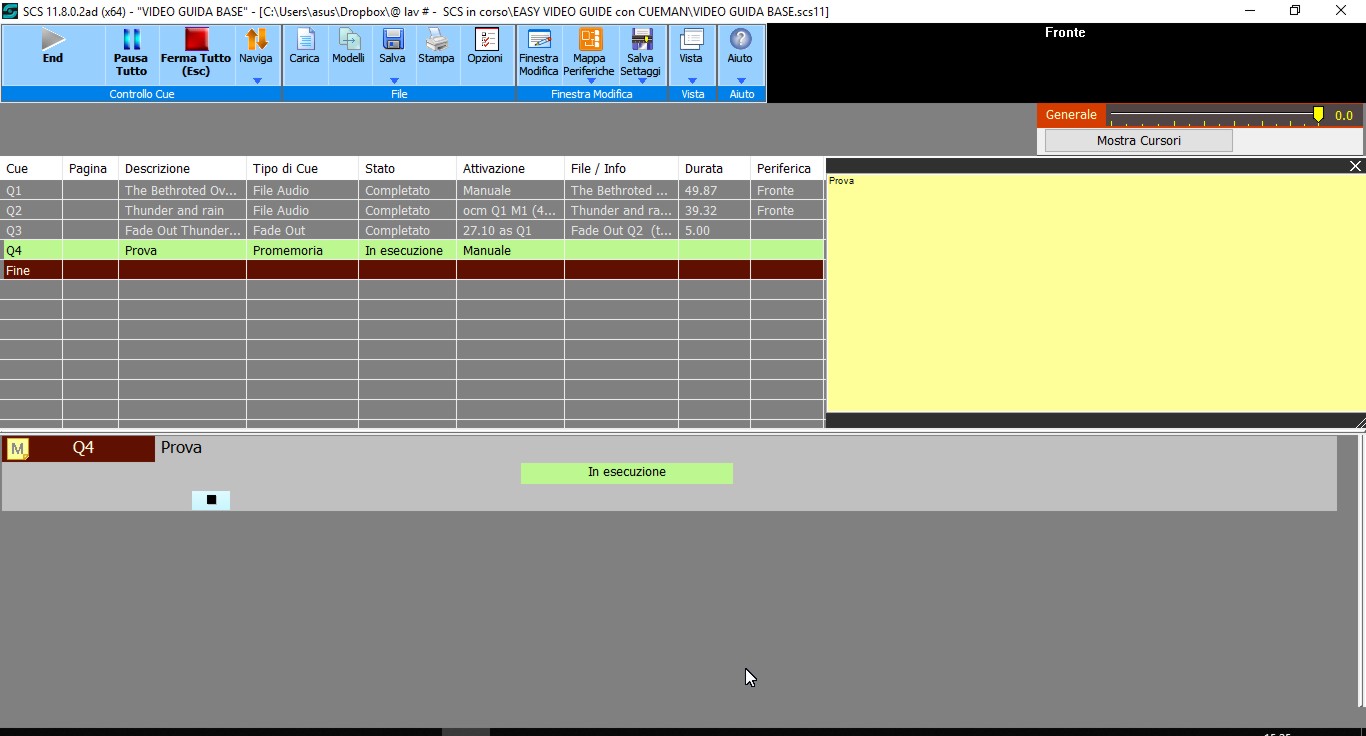Click the memo icon beside Q4
The height and width of the screenshot is (736, 1366).
point(17,449)
